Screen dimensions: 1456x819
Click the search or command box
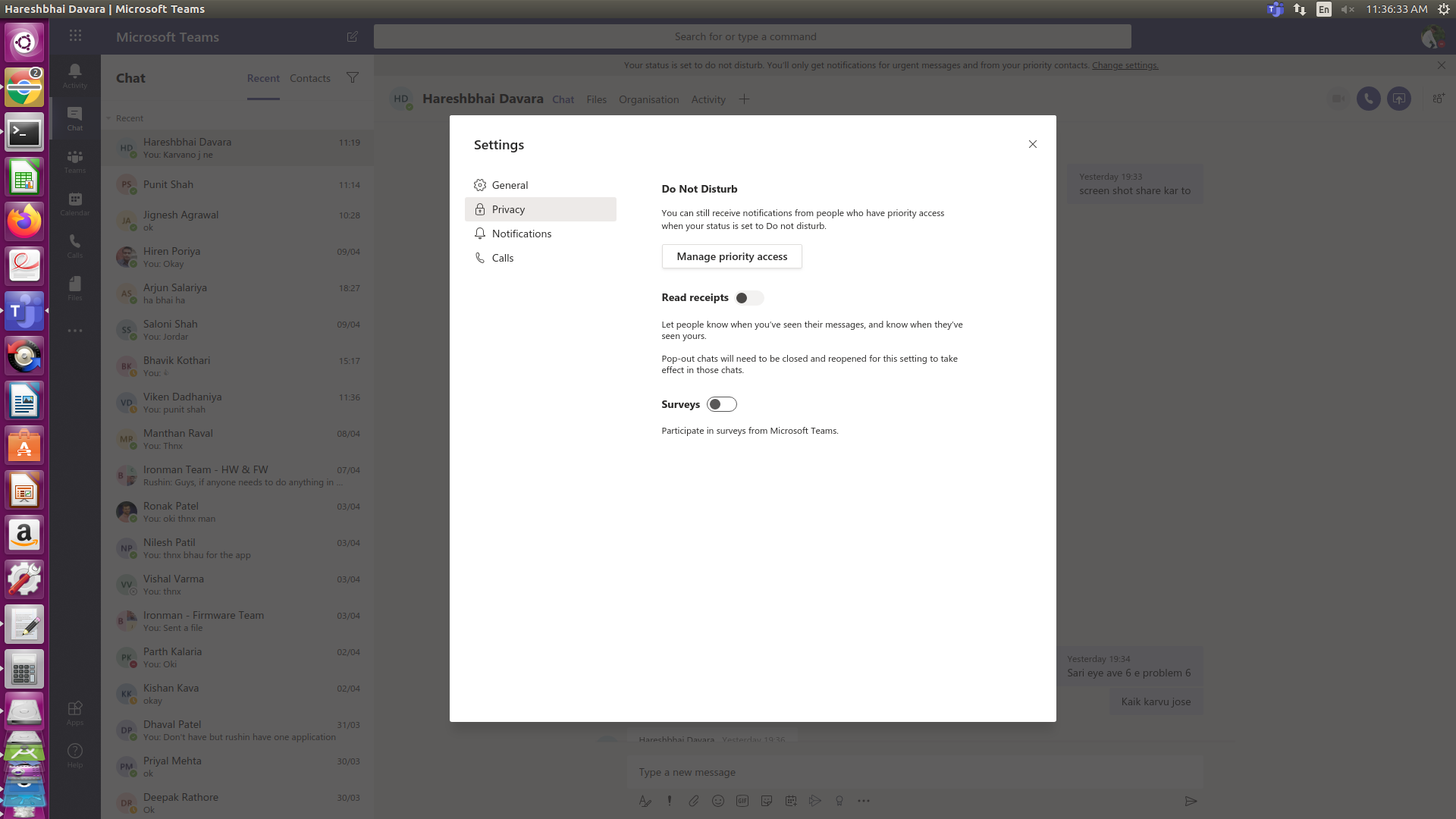coord(752,36)
